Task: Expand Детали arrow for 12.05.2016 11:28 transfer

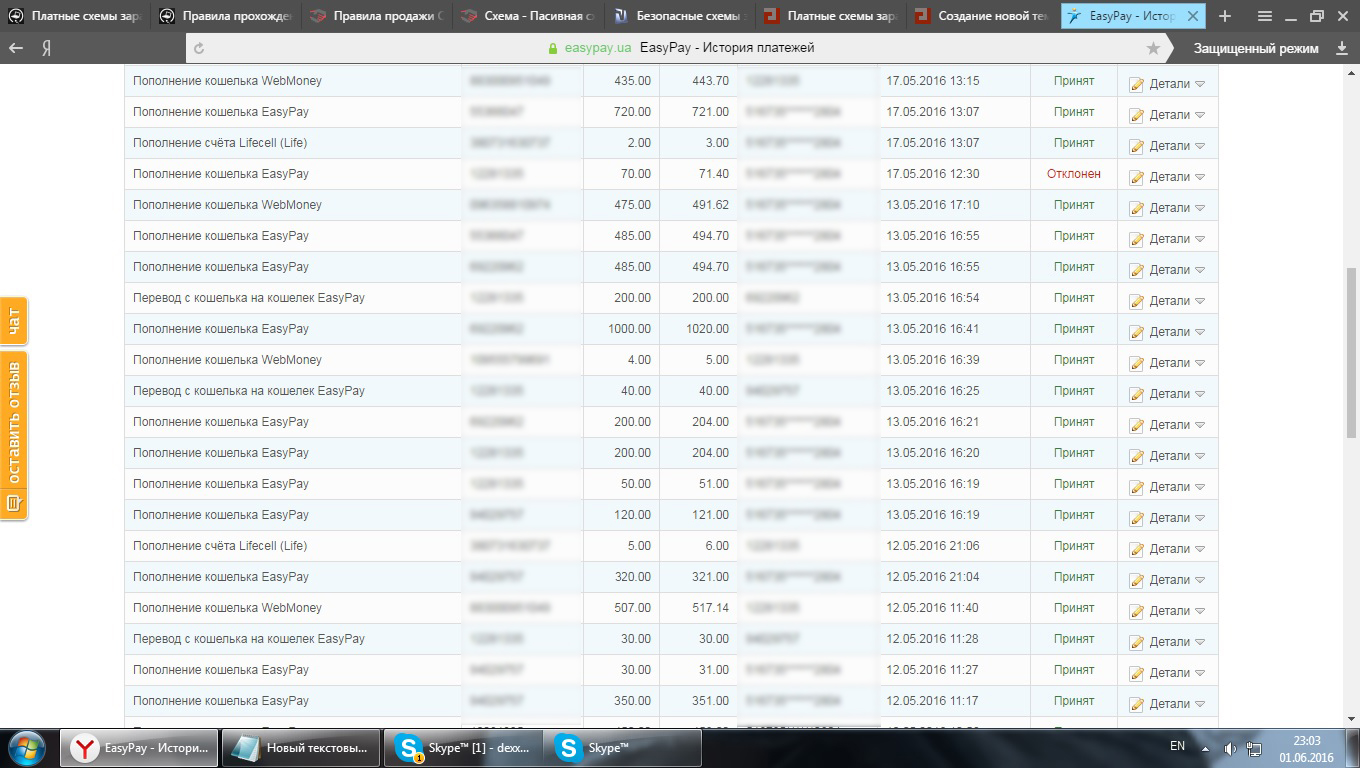Action: pos(1200,642)
